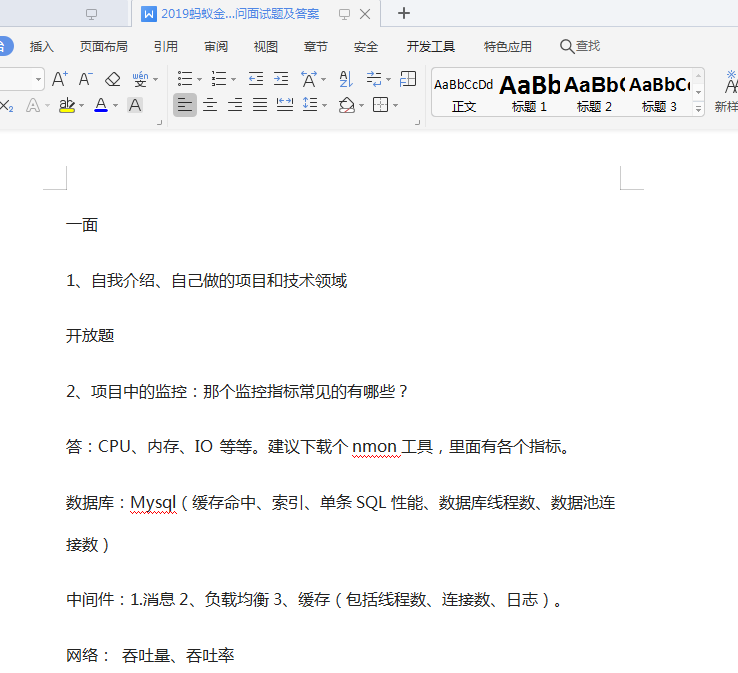Open the 视图 ribbon tab
This screenshot has height=673, width=738.
click(x=266, y=47)
